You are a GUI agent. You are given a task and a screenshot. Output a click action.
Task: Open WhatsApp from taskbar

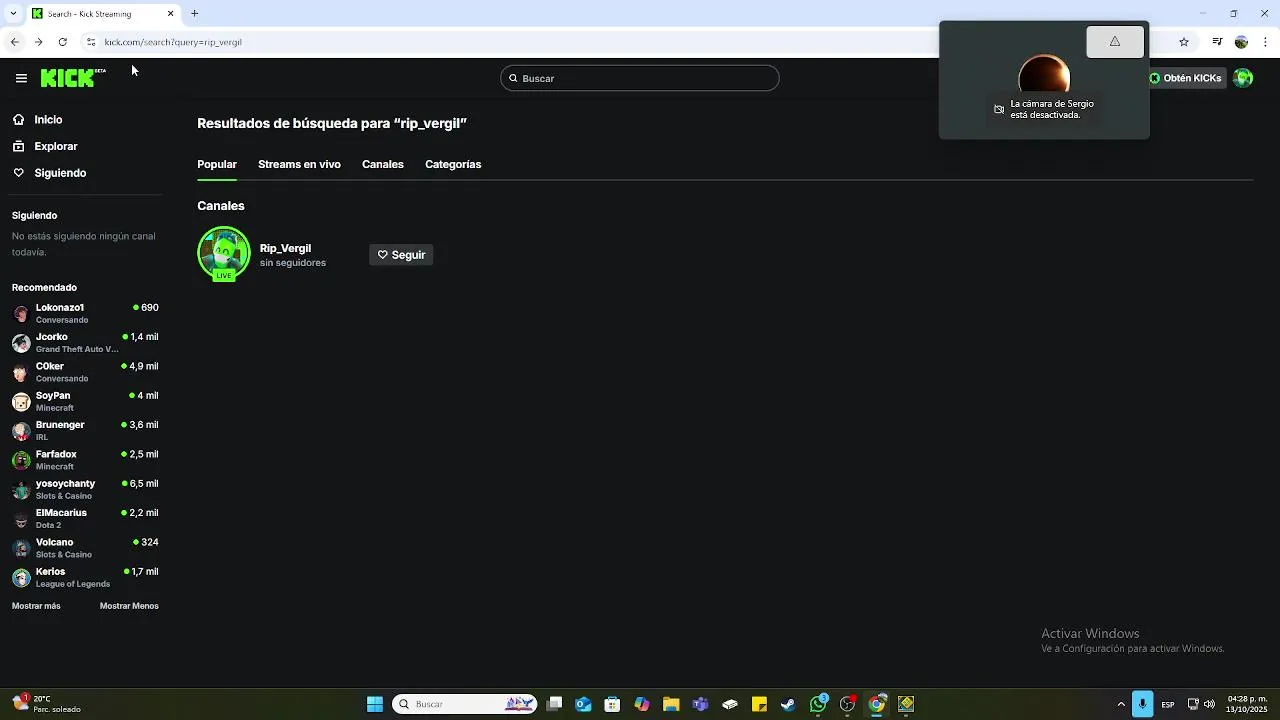tap(818, 704)
